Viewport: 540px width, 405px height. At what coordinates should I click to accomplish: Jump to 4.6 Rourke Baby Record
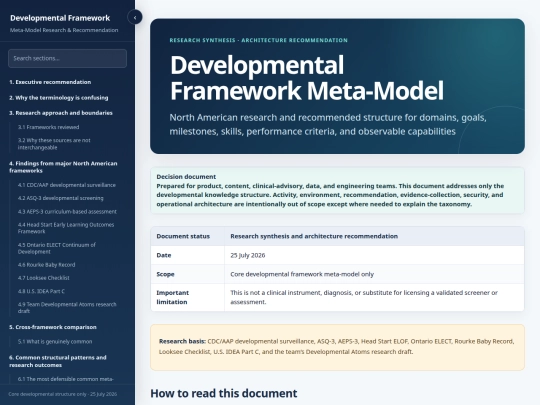(x=46, y=265)
